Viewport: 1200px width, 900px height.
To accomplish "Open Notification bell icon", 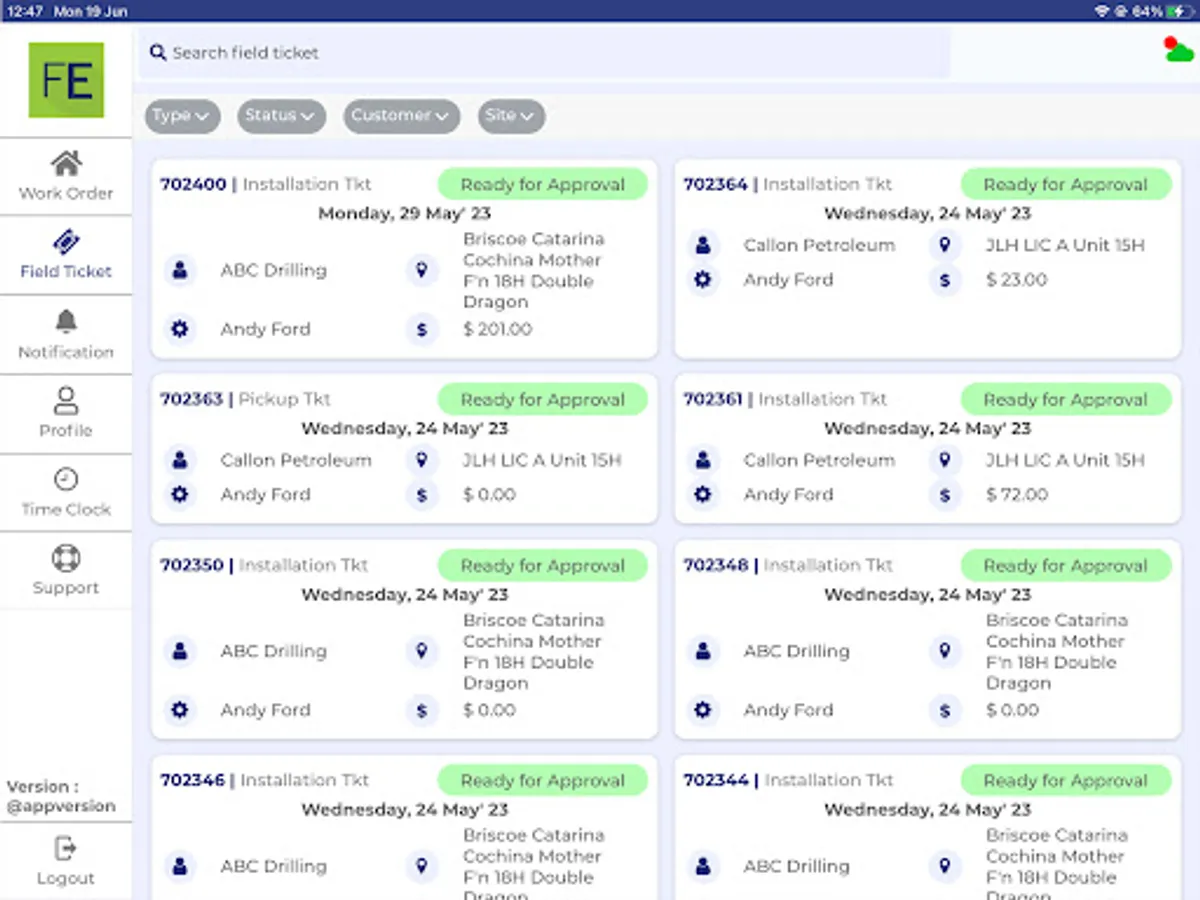I will pyautogui.click(x=66, y=321).
